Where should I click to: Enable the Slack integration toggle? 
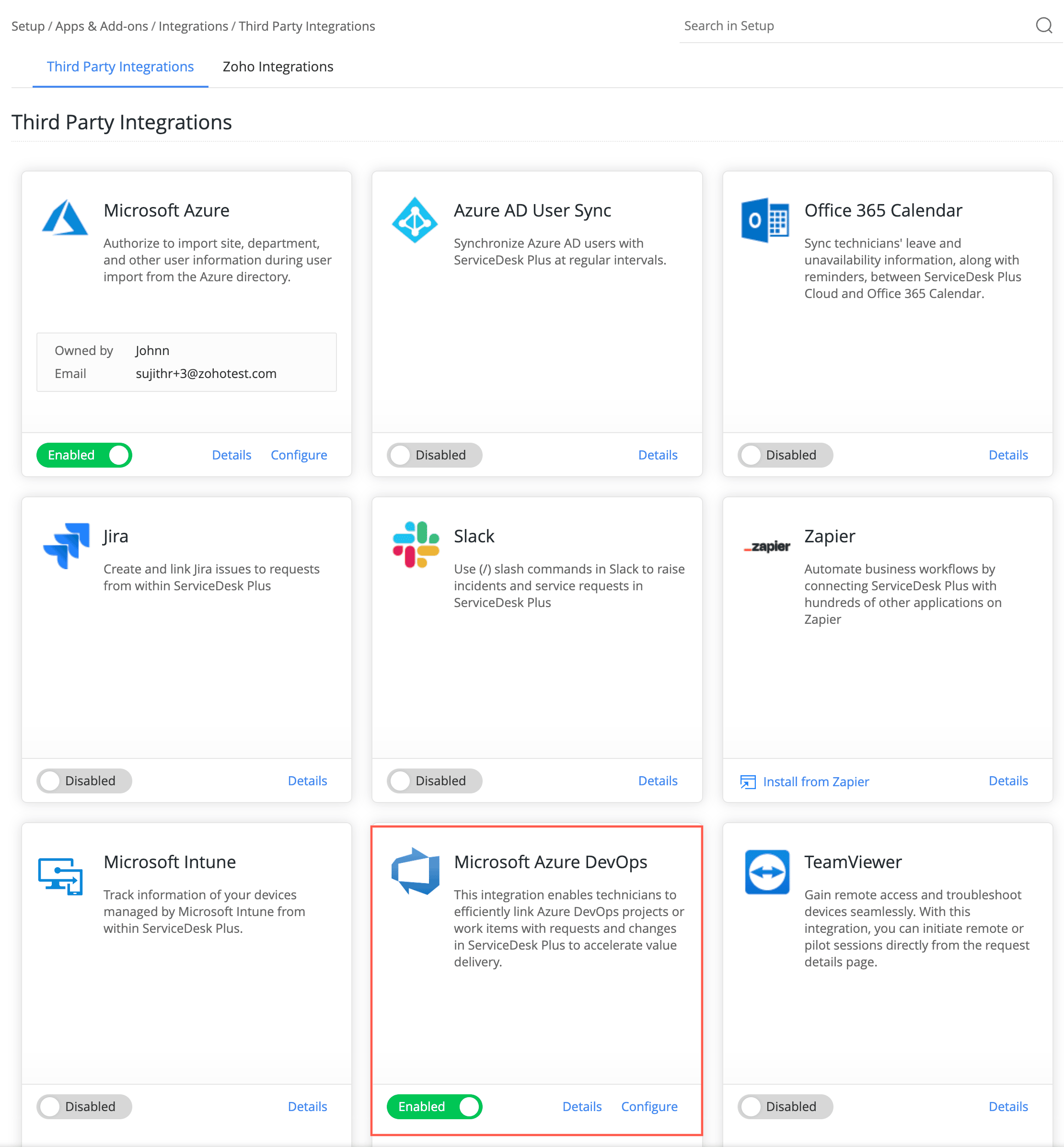click(x=434, y=781)
